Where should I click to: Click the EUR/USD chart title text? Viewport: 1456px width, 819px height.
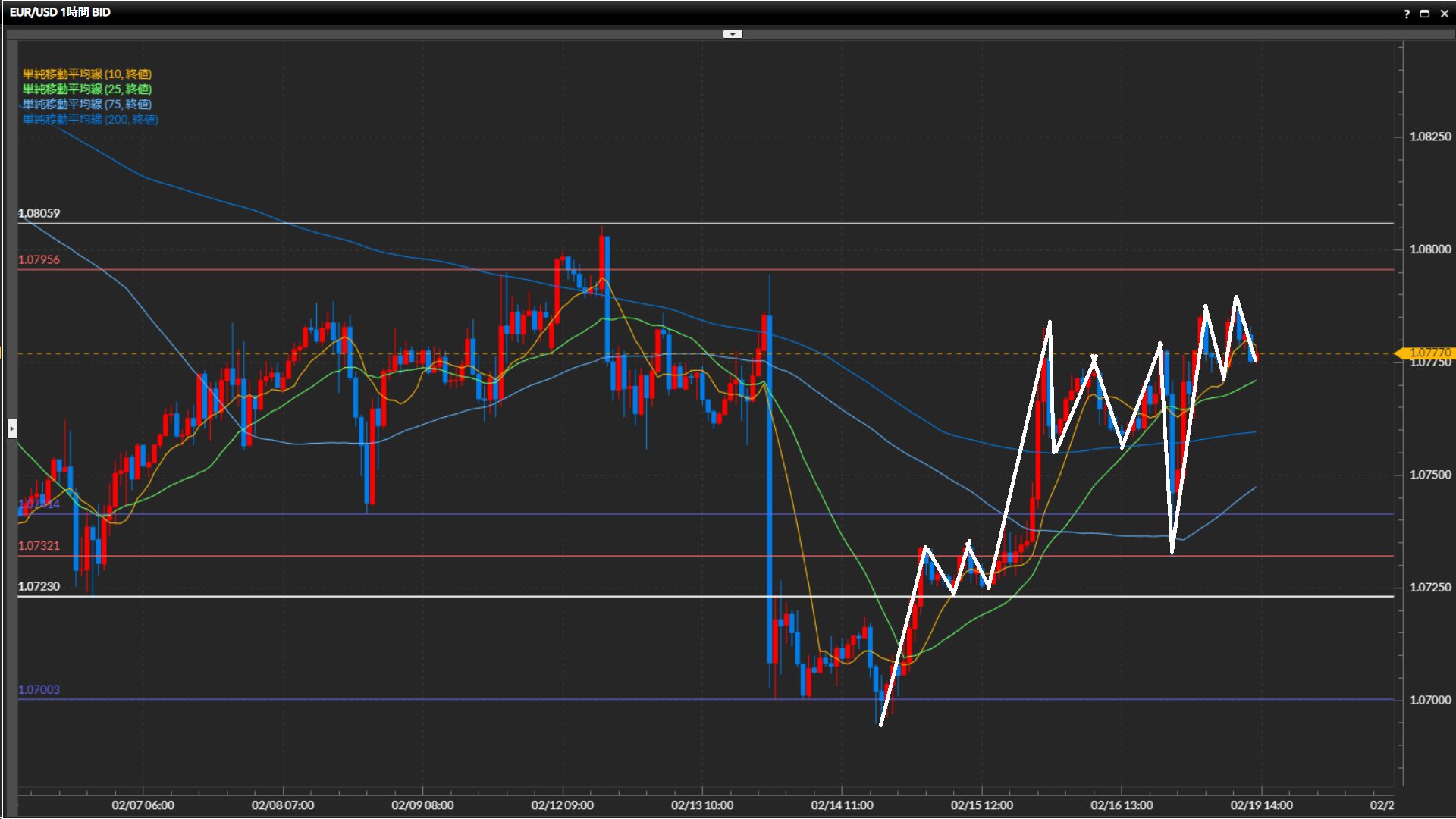pos(60,12)
